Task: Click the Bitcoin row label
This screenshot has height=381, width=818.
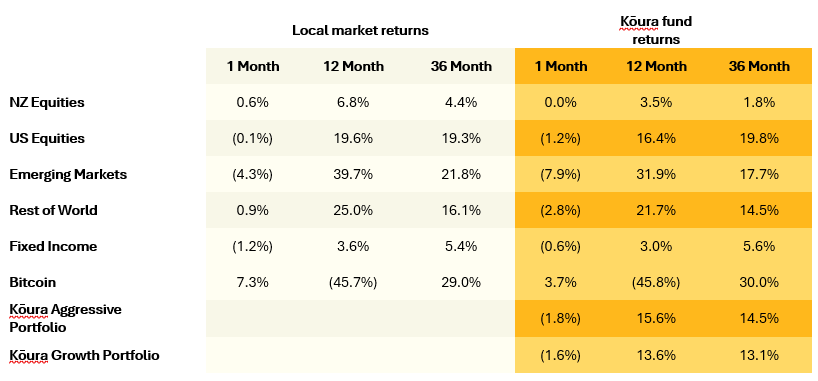Action: point(32,282)
